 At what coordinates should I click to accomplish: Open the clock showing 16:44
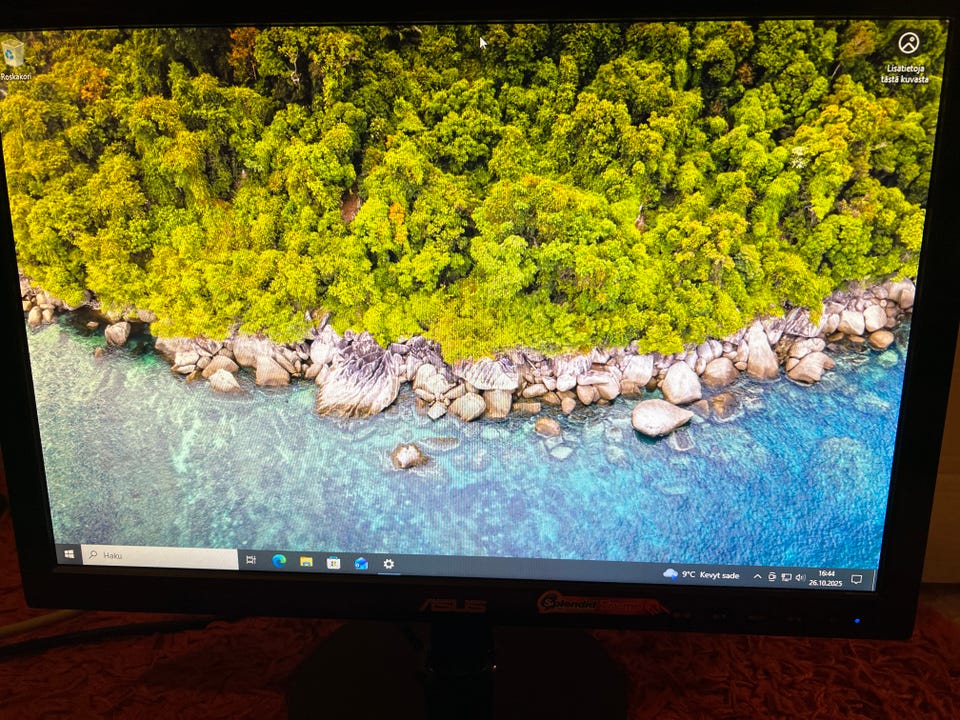point(826,579)
